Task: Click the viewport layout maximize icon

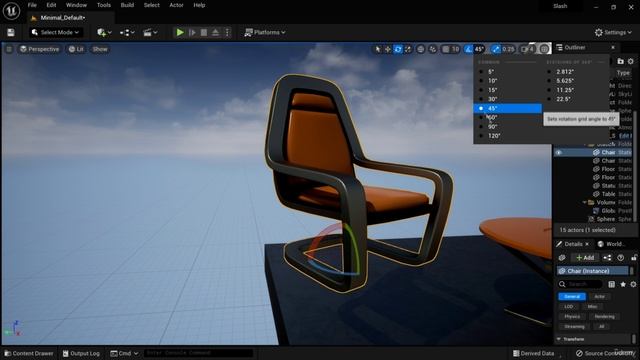Action: pos(544,49)
